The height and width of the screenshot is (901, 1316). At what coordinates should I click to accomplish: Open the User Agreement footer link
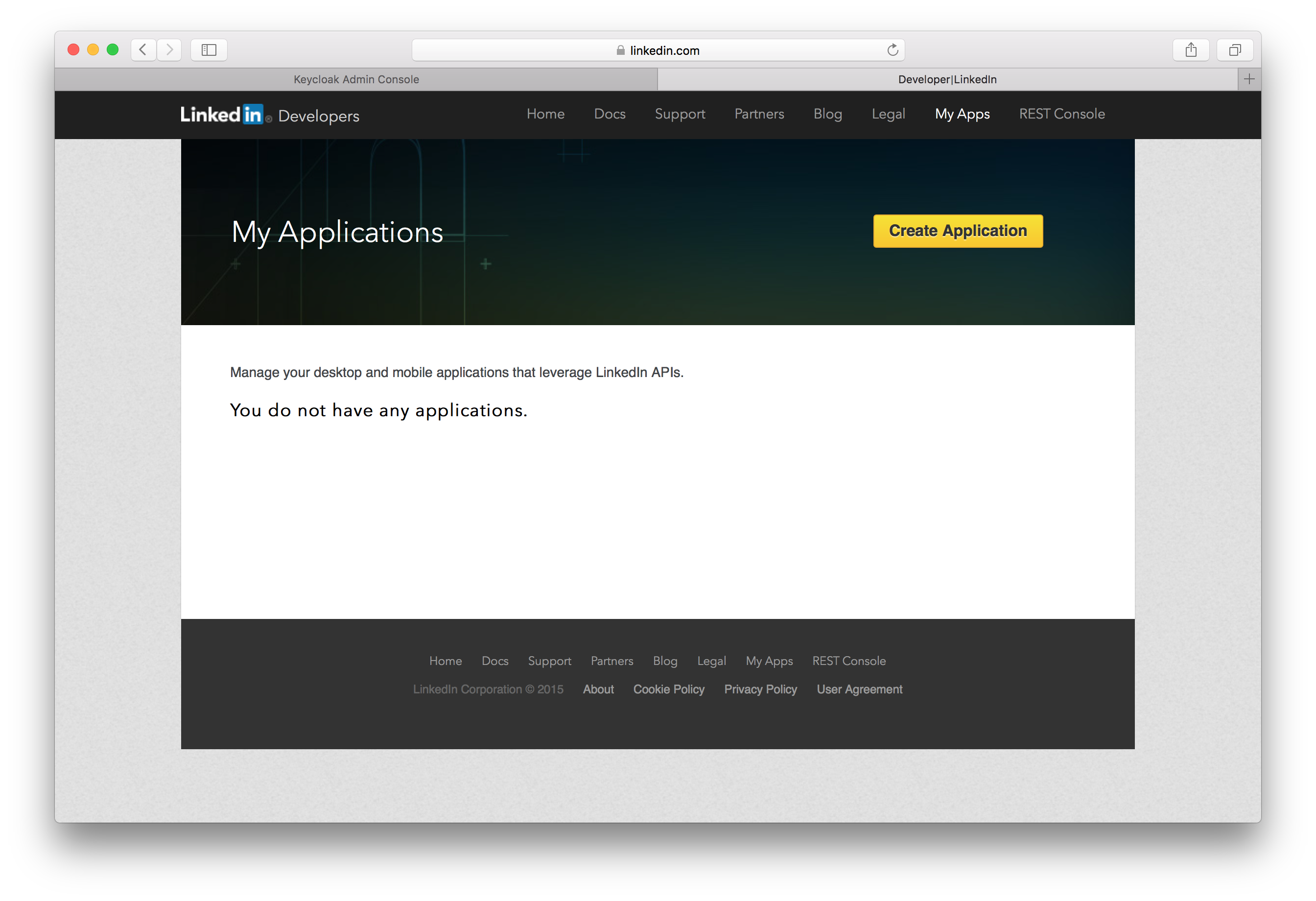click(861, 689)
